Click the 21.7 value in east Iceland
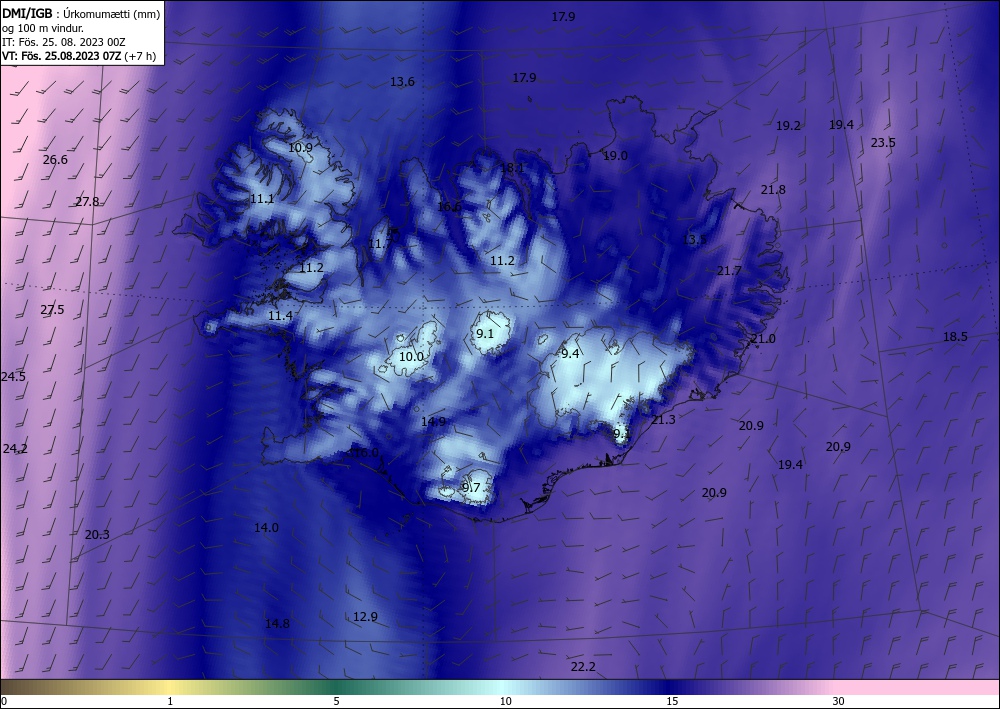1000x709 pixels. [x=729, y=271]
